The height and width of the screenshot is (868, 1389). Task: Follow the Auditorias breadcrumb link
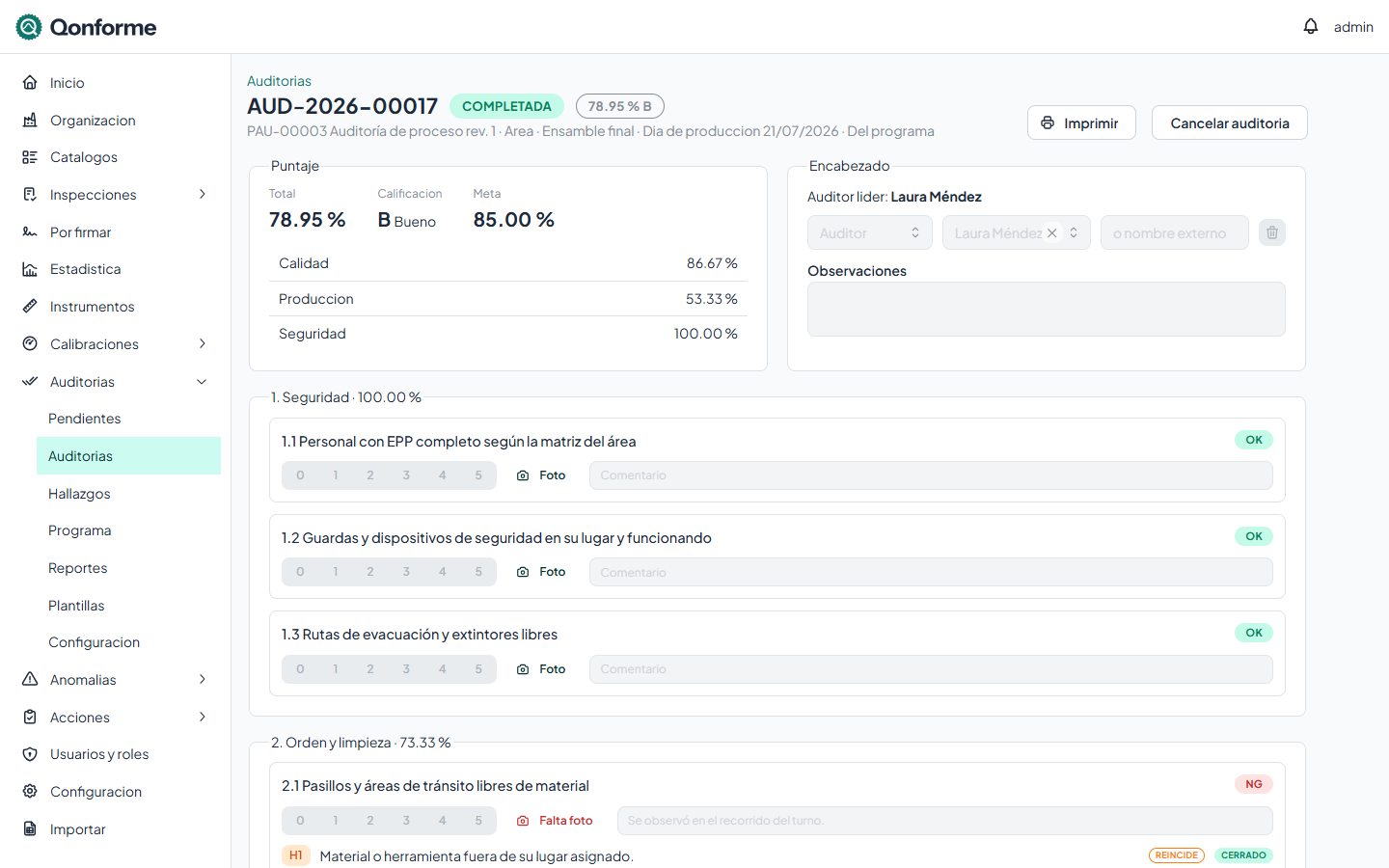pyautogui.click(x=279, y=81)
